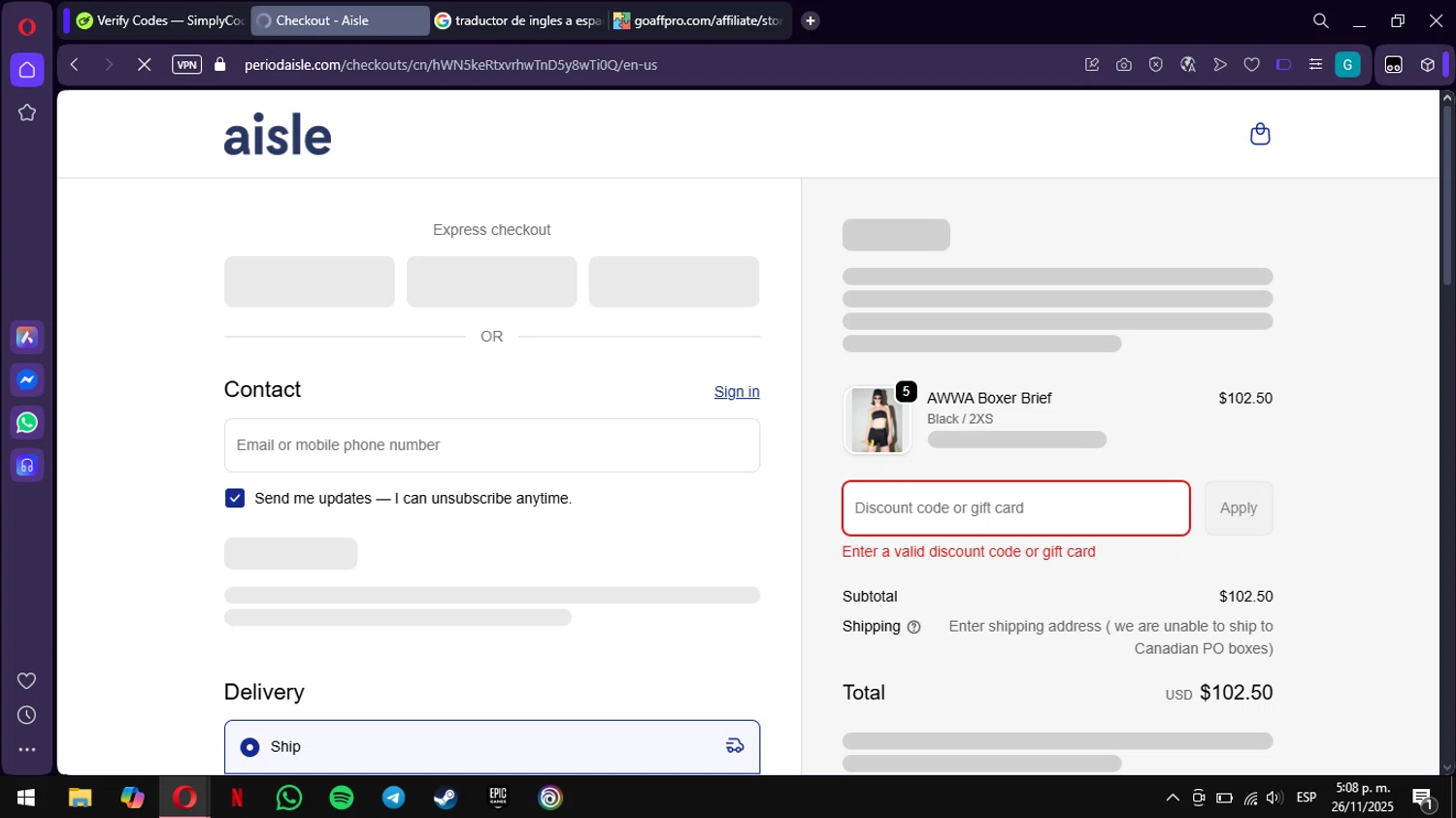This screenshot has height=818, width=1456.
Task: Uncheck Send me updates checkbox
Action: tap(235, 498)
